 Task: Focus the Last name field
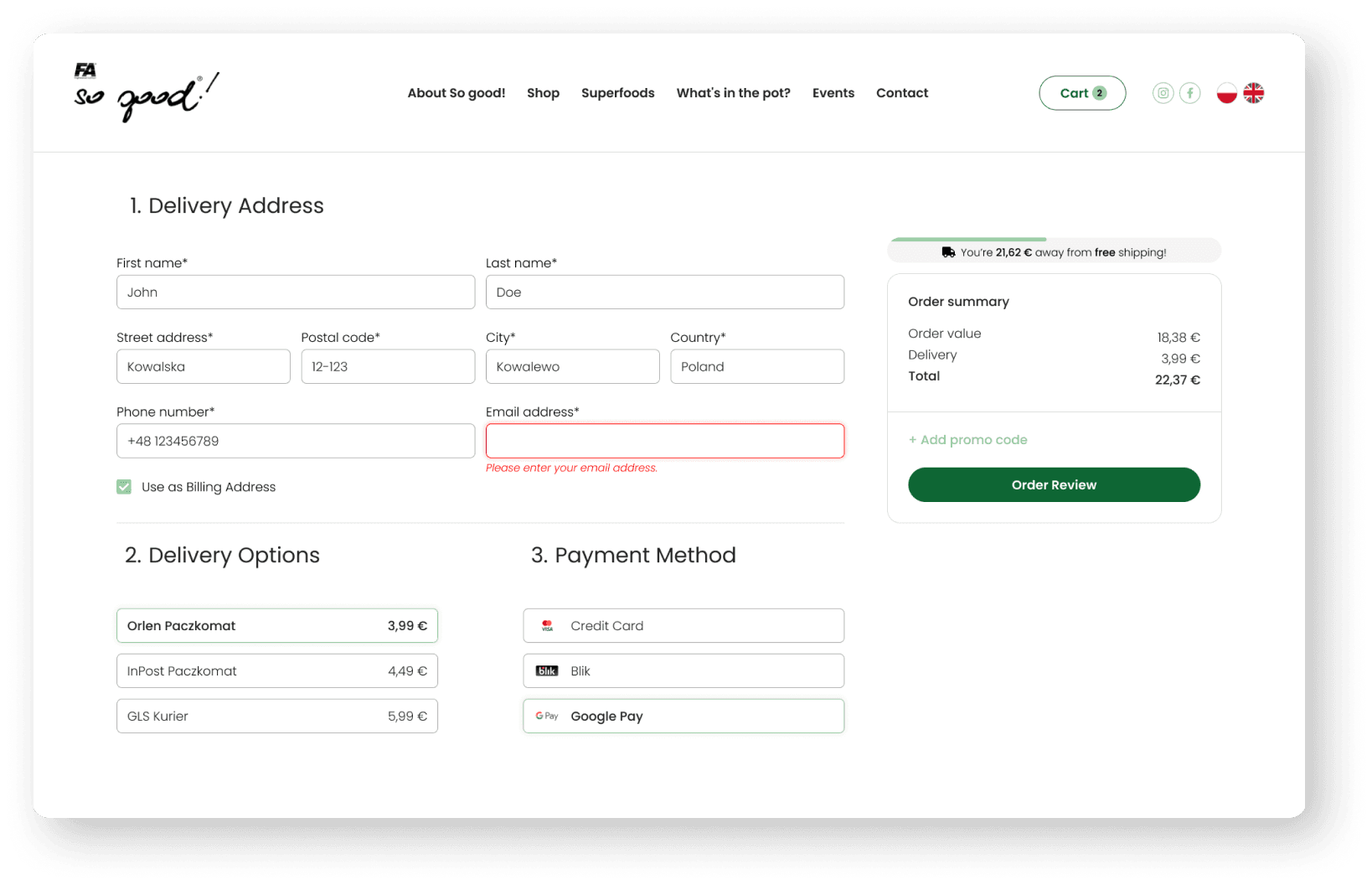pyautogui.click(x=665, y=292)
